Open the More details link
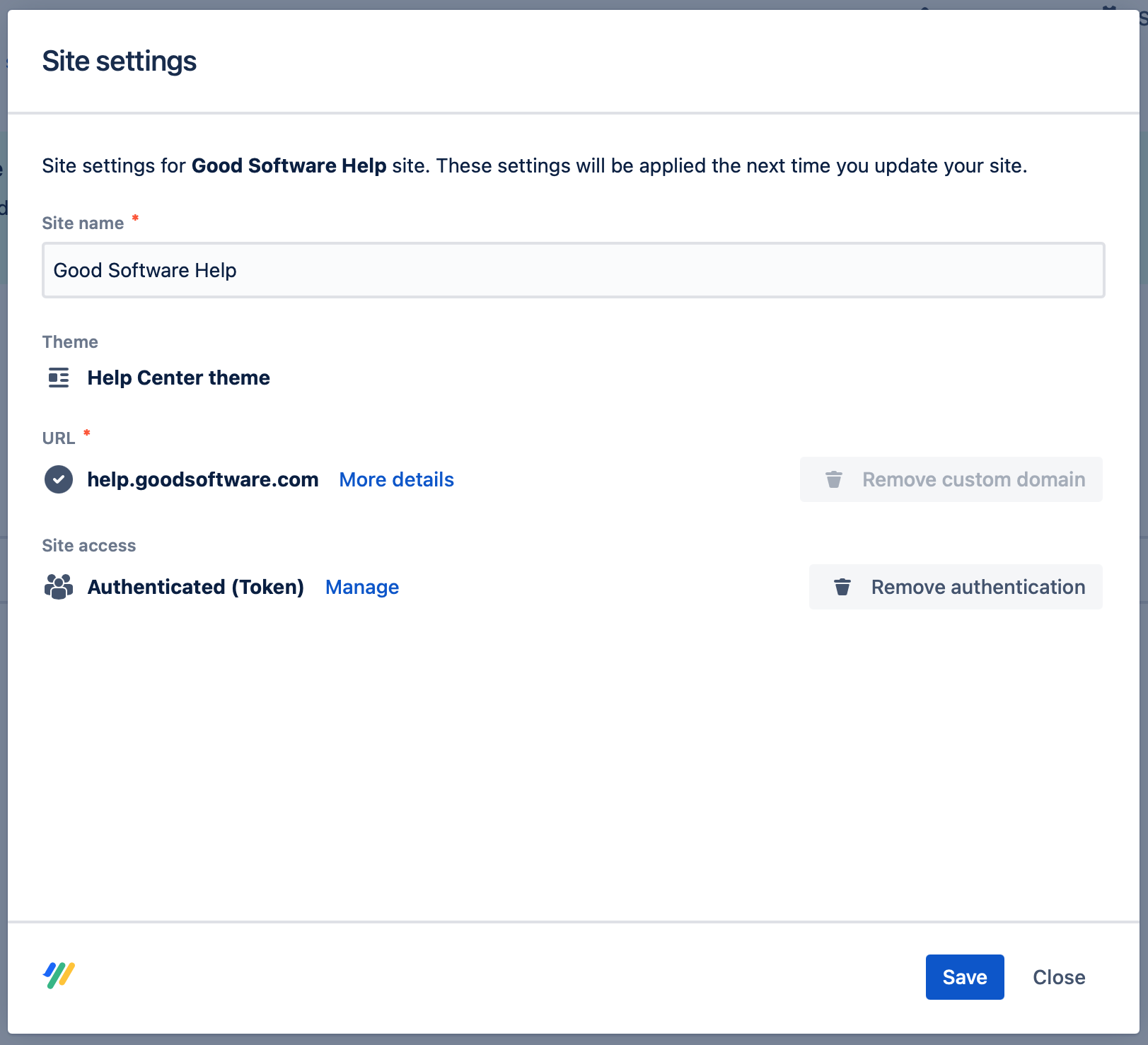Screen dimensions: 1148x1045 pos(396,479)
